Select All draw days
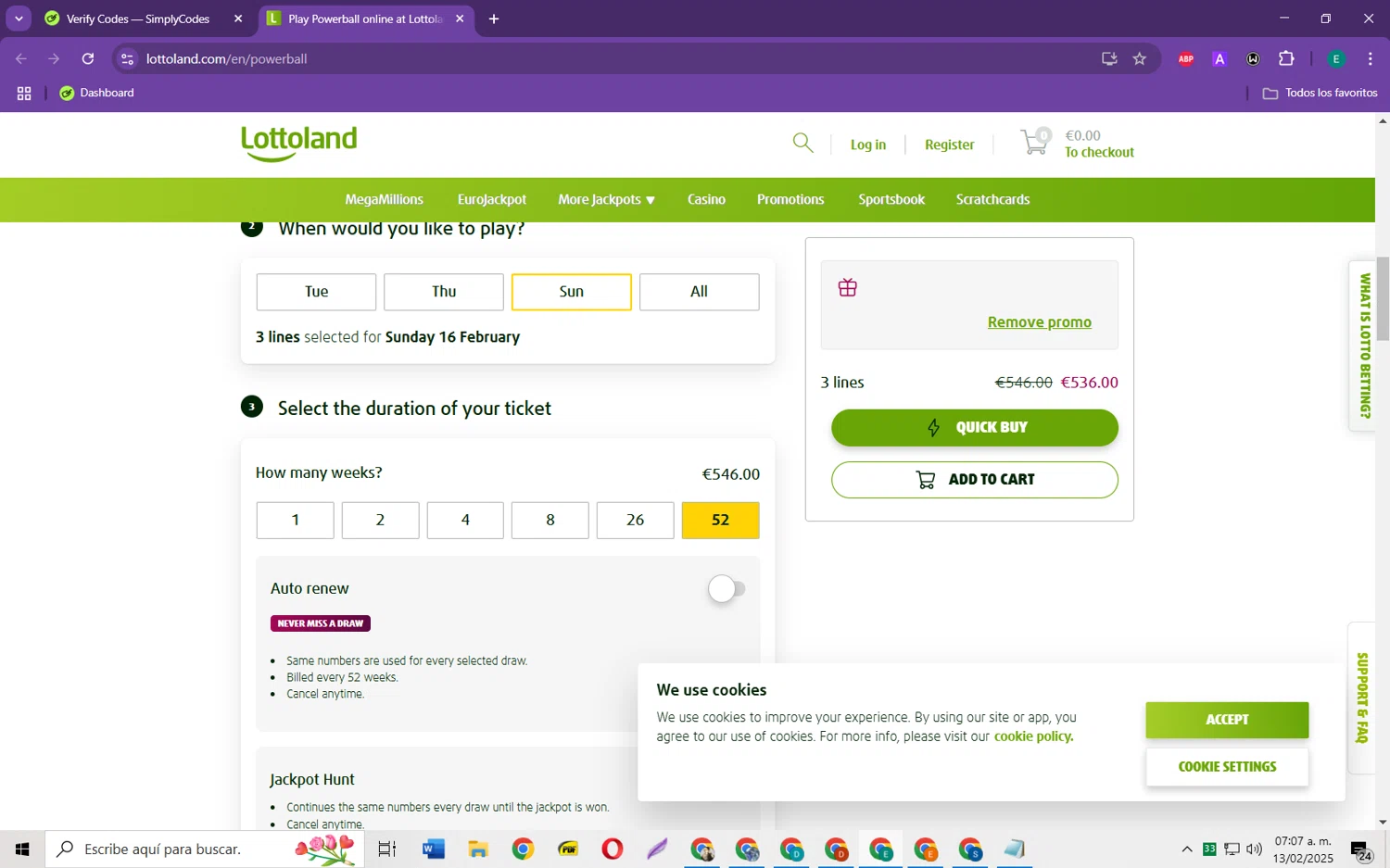The image size is (1390, 868). point(700,292)
